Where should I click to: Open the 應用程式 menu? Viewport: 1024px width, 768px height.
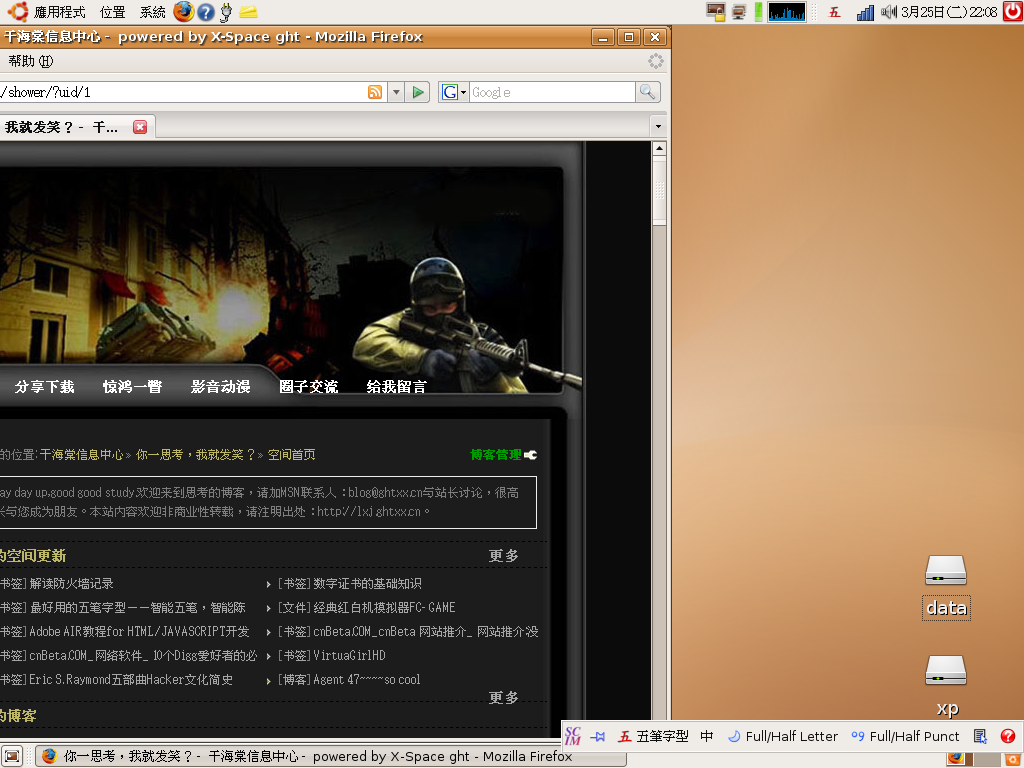[x=59, y=12]
